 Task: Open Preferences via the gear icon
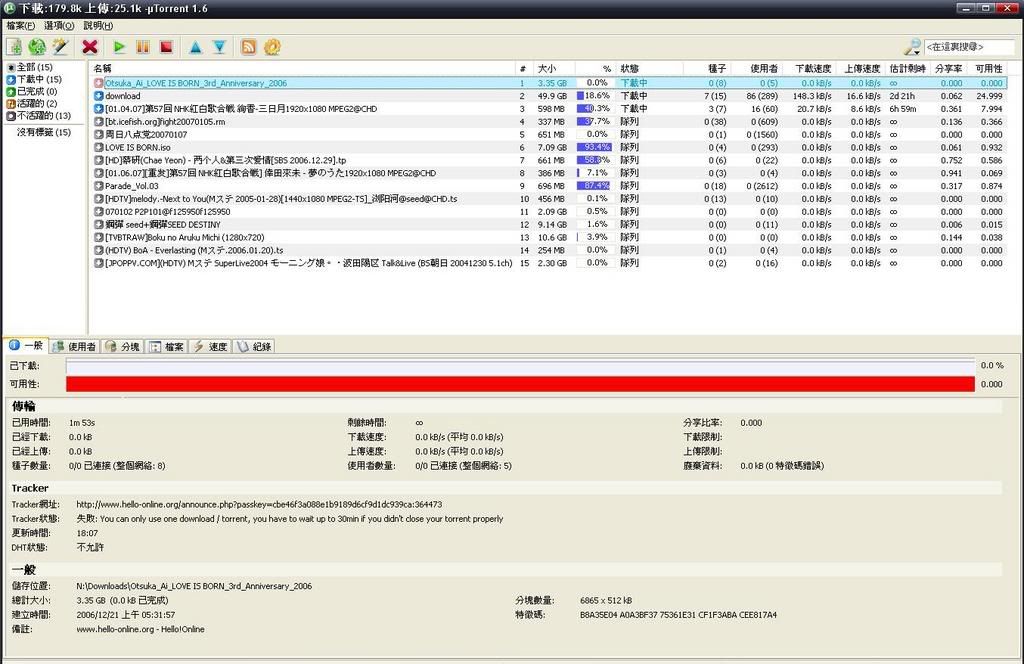coord(272,47)
